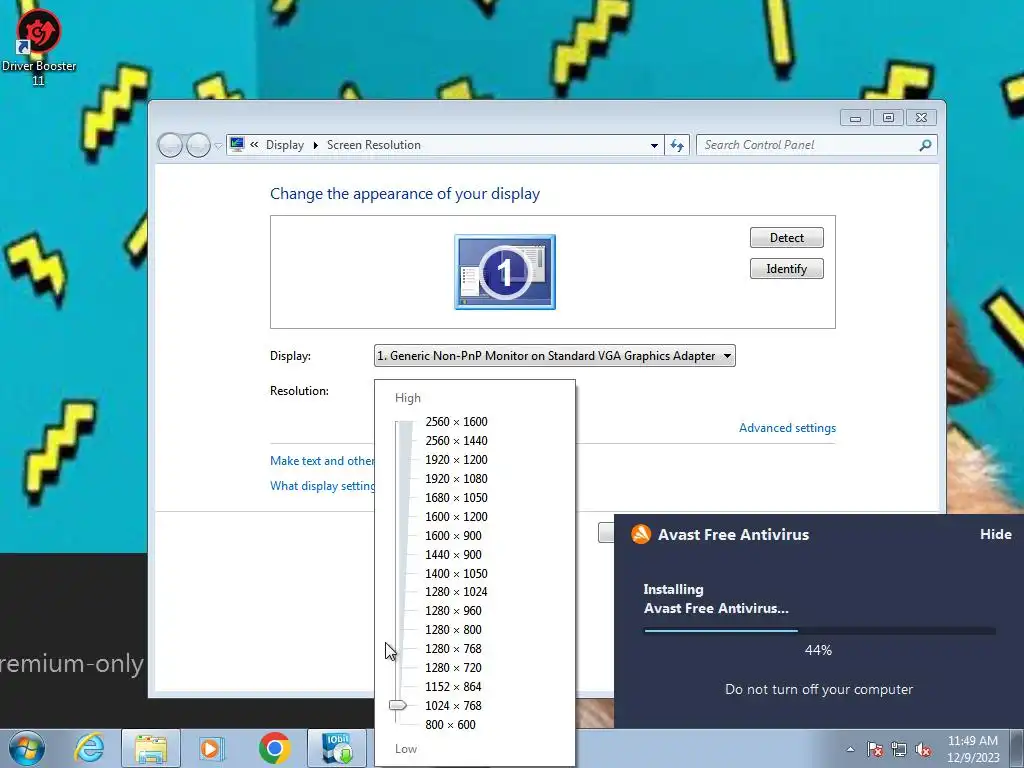Screen dimensions: 1024x768
Task: Click the Identify button
Action: click(786, 269)
